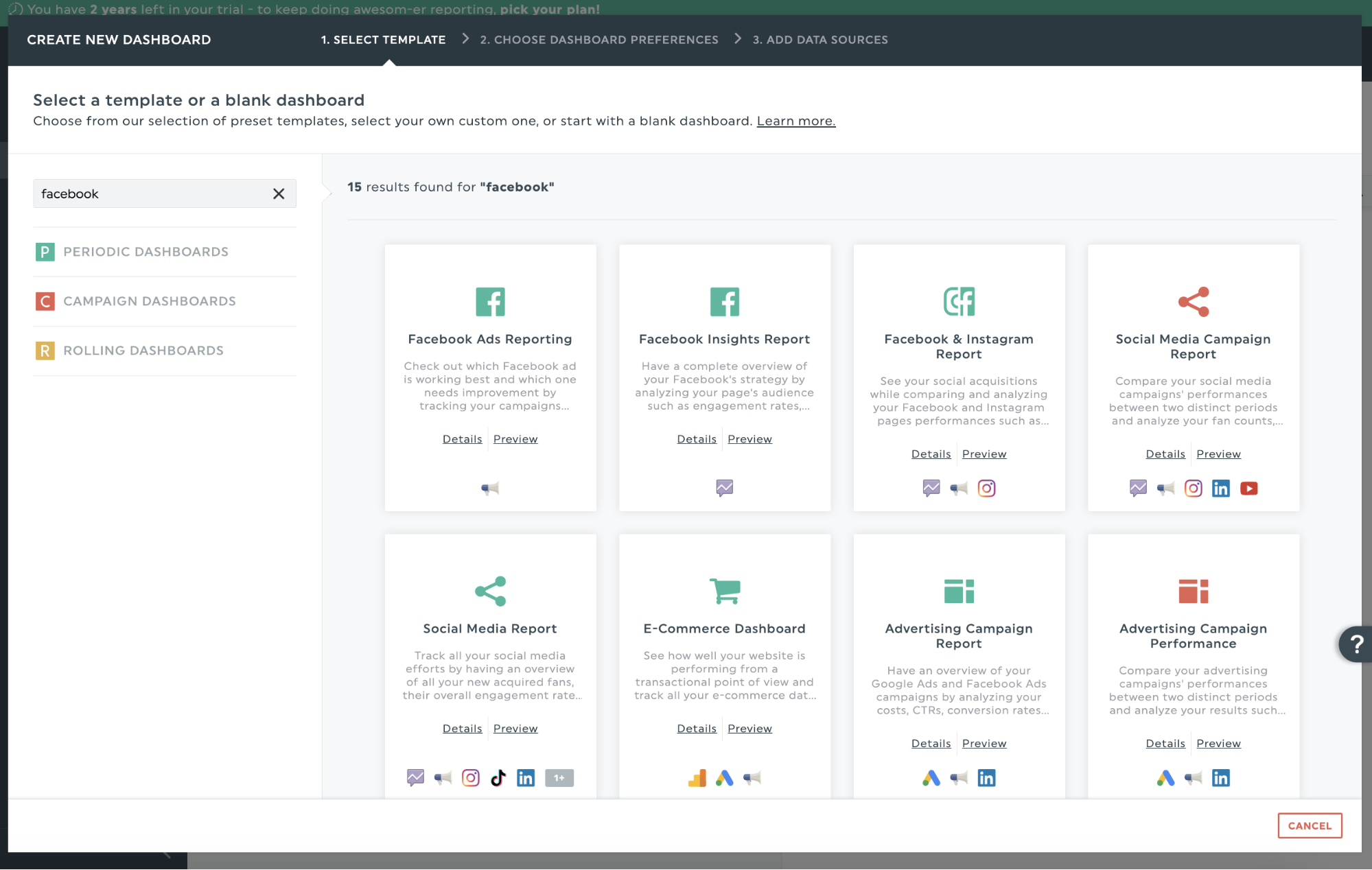The width and height of the screenshot is (1372, 870).
Task: Open Preview for E-Commerce Dashboard
Action: click(x=750, y=729)
